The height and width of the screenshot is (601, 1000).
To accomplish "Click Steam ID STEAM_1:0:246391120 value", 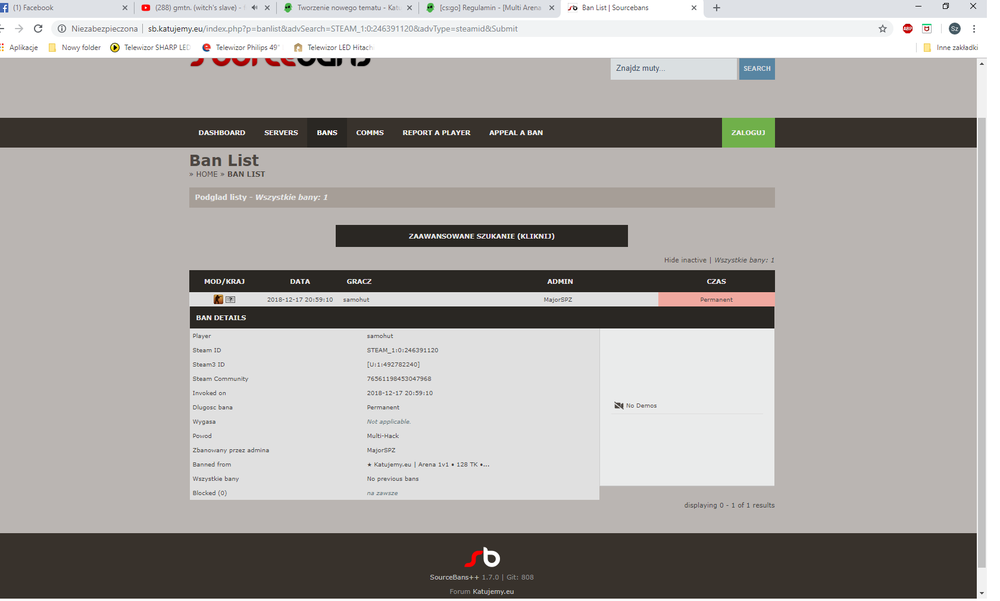I will tap(402, 350).
